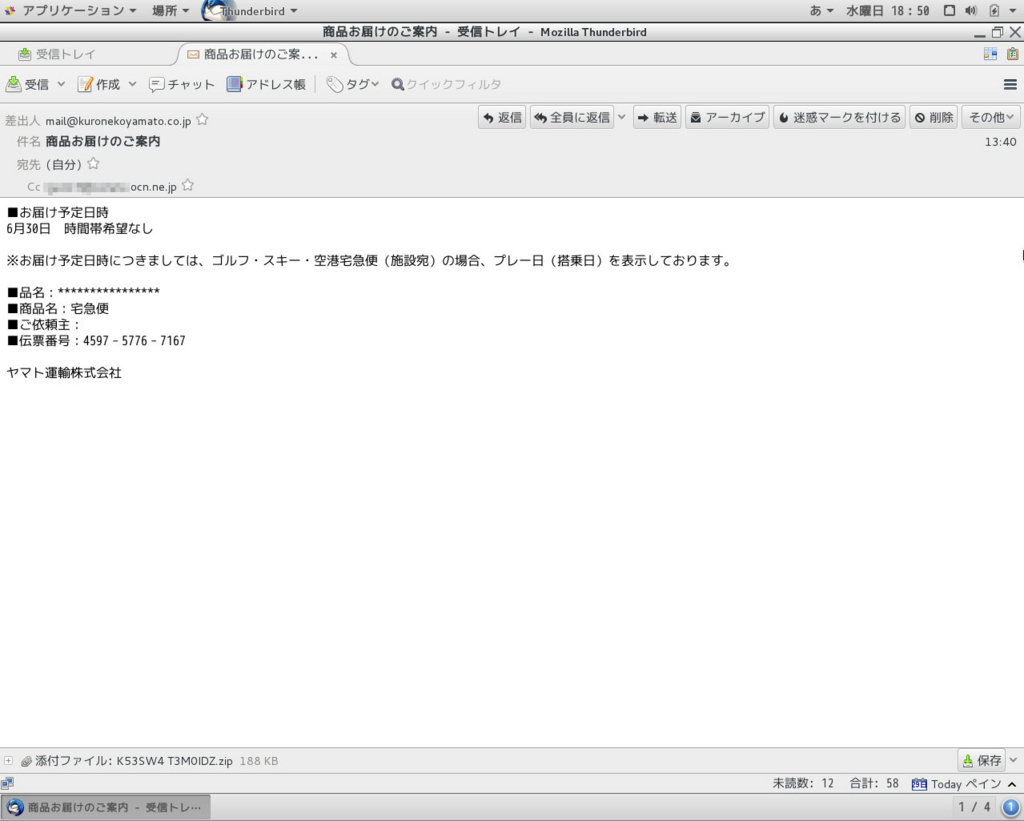Click the subject 商品お届けのご案内
This screenshot has height=821, width=1024.
pyautogui.click(x=103, y=141)
